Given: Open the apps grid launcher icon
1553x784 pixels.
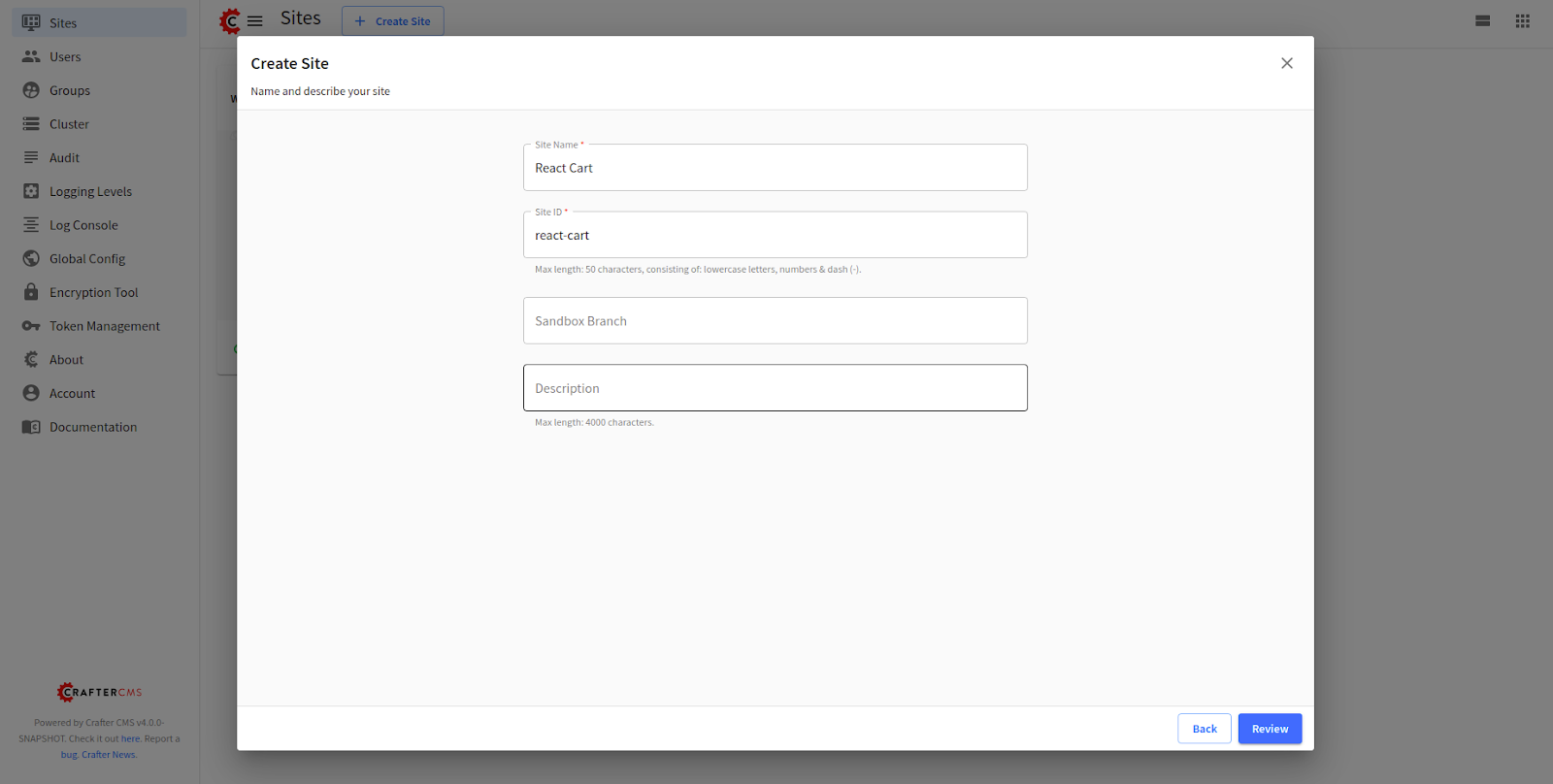Looking at the screenshot, I should click(1522, 20).
